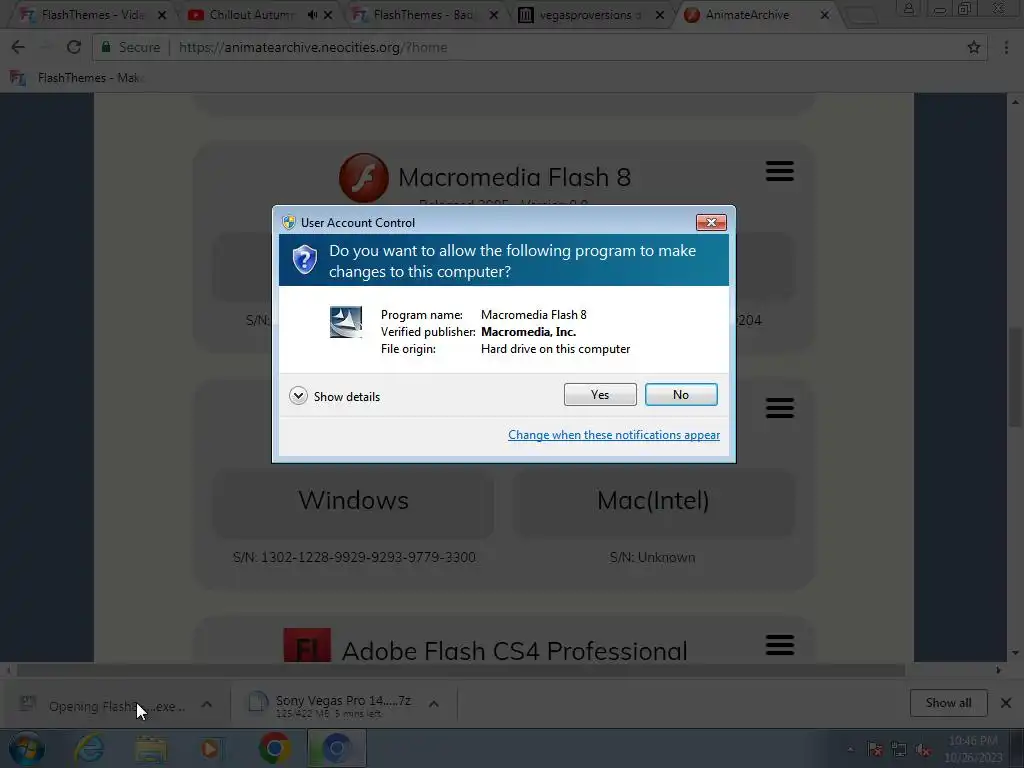The width and height of the screenshot is (1024, 768).
Task: Click Show all downloads button
Action: click(948, 703)
